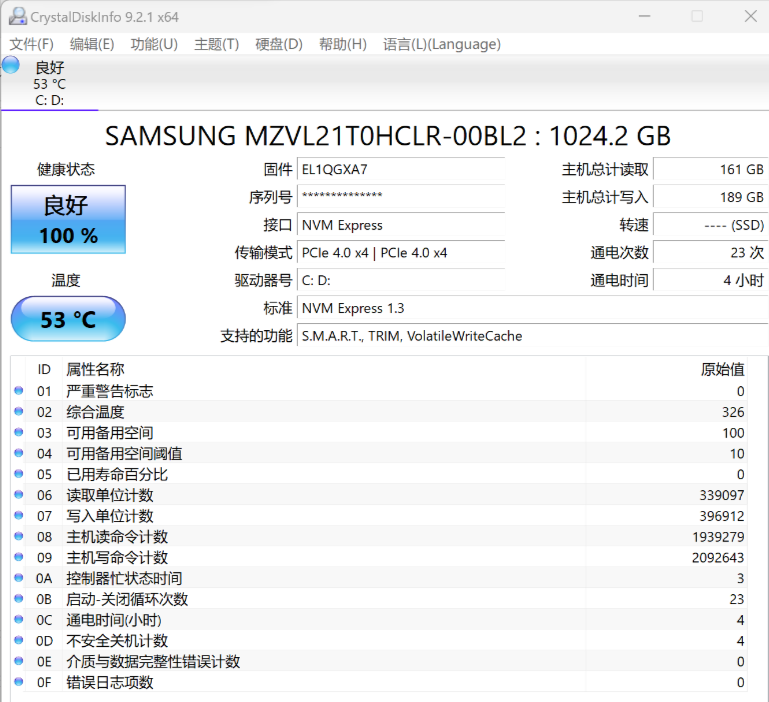
Task: Click the PCIe 4.0 x4 transfer mode field
Action: click(401, 253)
